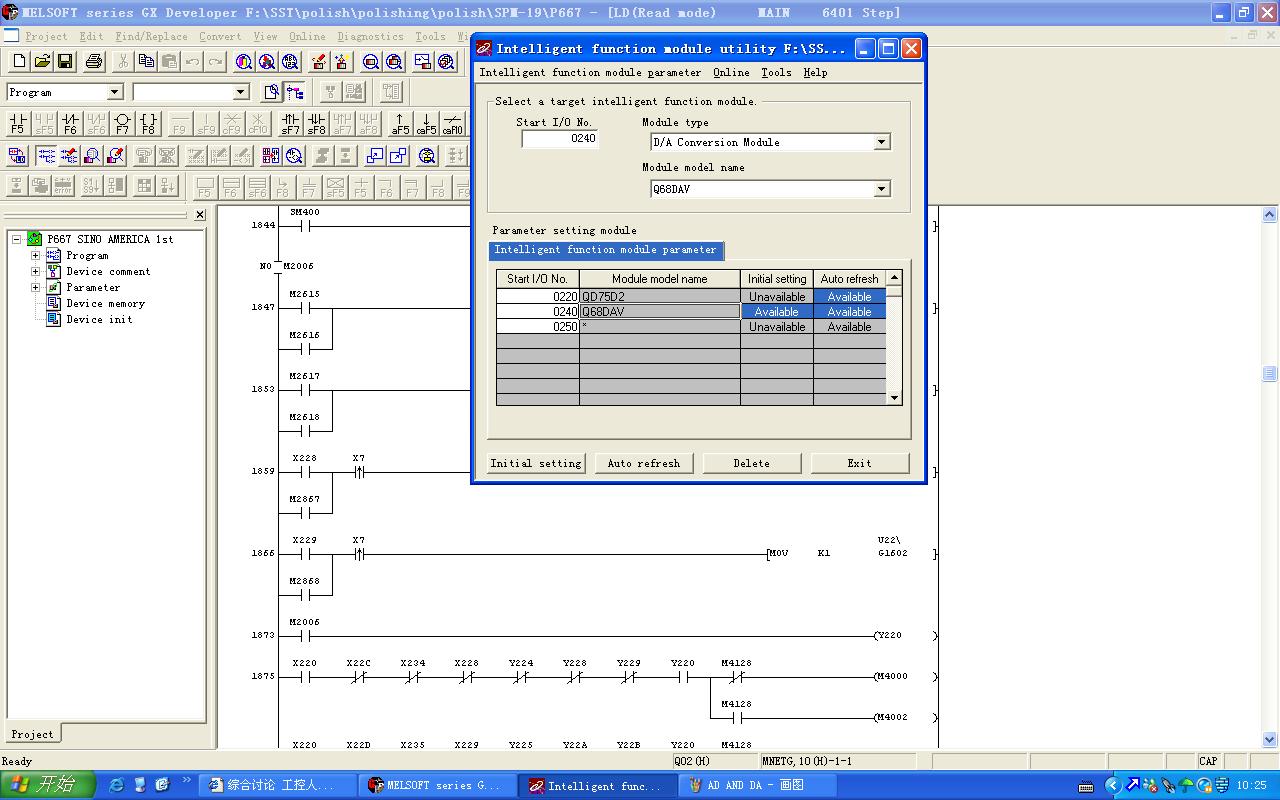Open the Module type dropdown
The width and height of the screenshot is (1280, 800).
[881, 142]
